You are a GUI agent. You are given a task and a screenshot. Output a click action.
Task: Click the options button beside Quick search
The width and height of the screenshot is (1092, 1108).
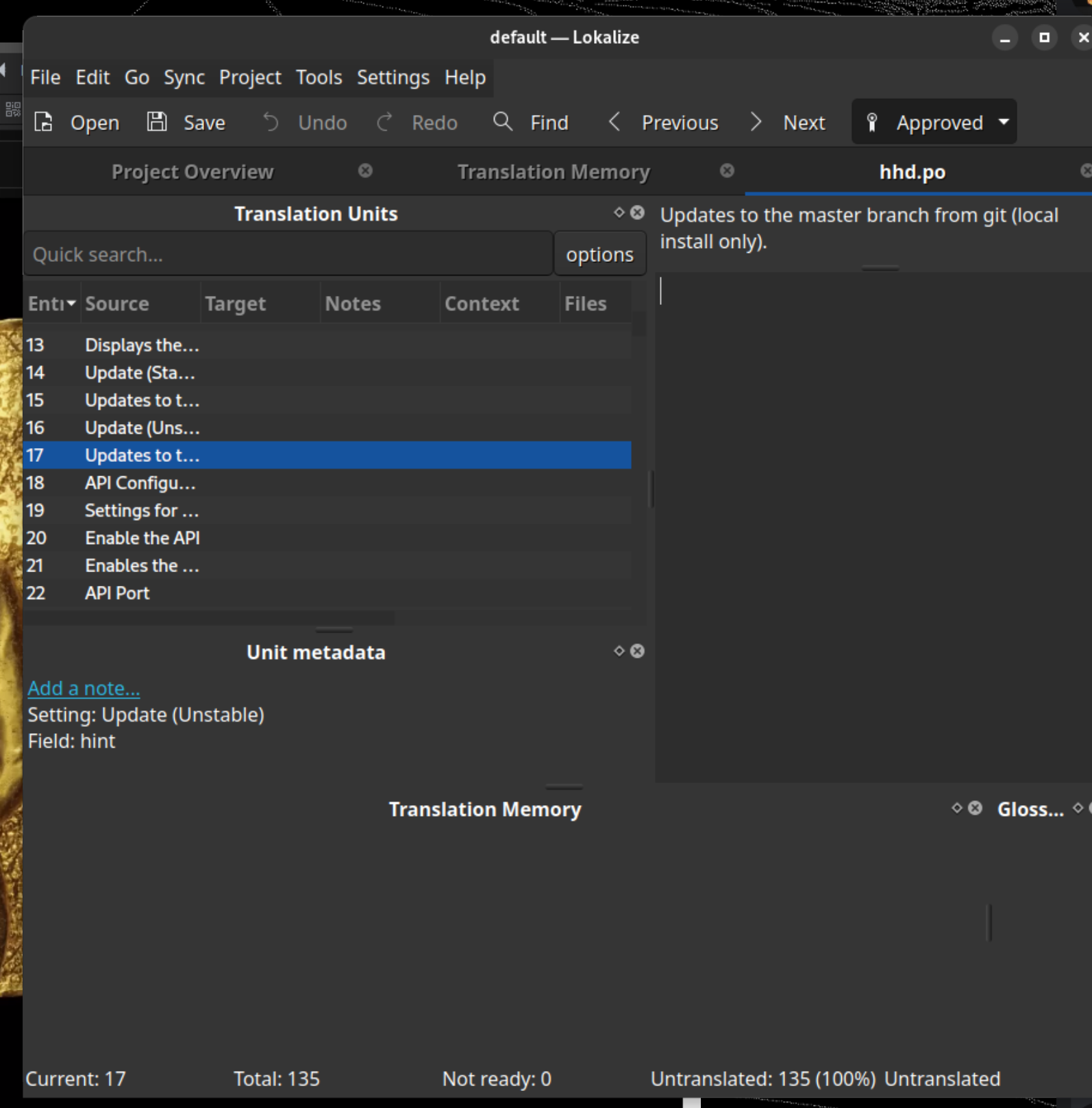pos(599,254)
